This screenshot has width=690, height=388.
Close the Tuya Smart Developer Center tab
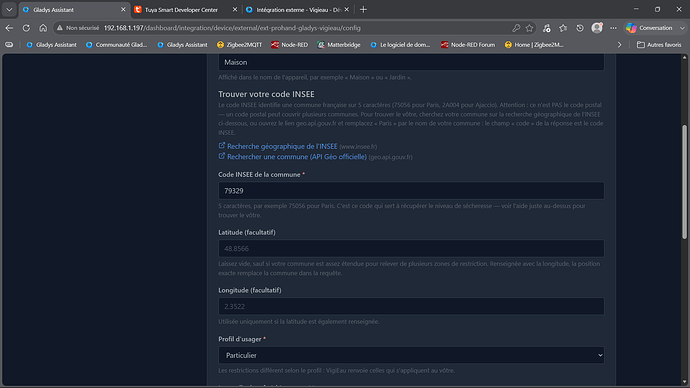[x=235, y=9]
